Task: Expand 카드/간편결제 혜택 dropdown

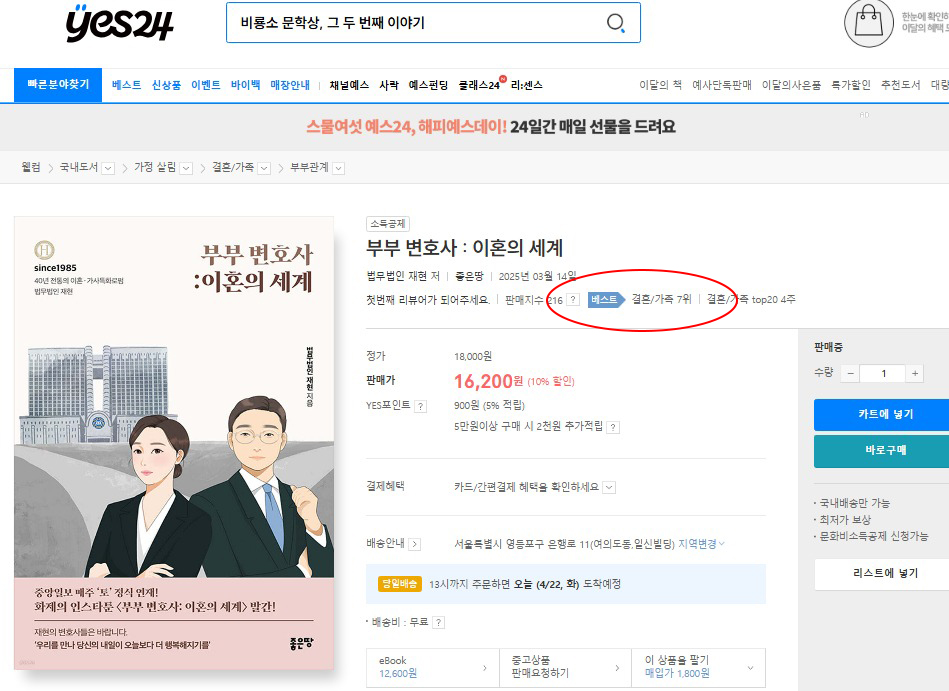Action: point(609,487)
